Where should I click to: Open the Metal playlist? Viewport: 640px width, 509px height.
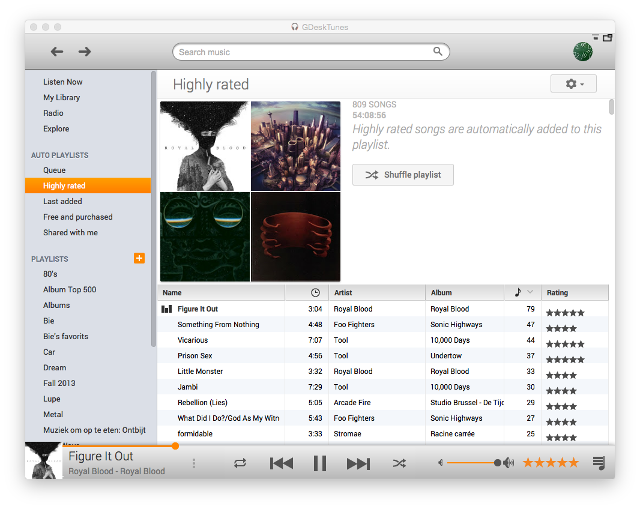[53, 414]
